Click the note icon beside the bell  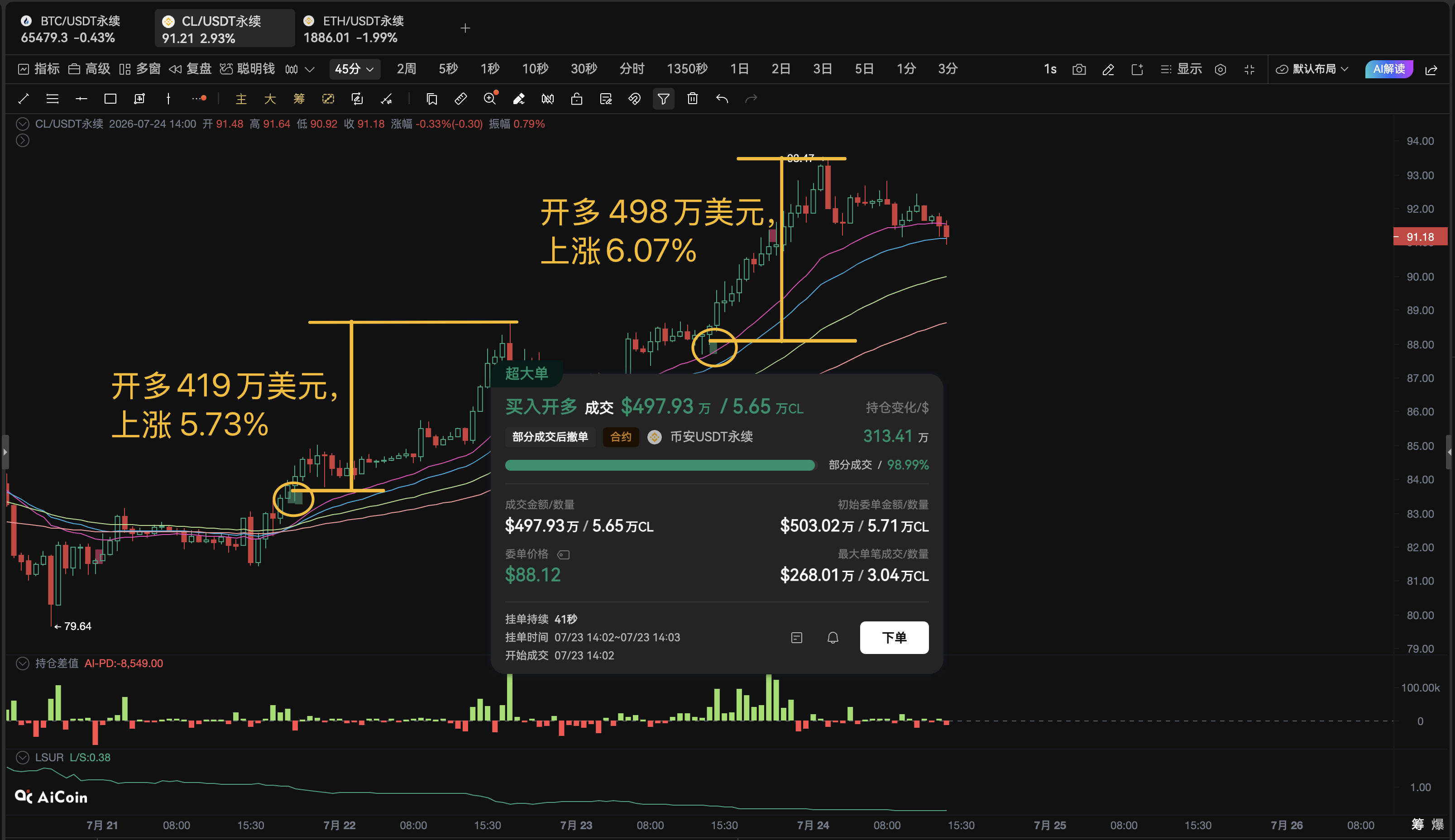[x=797, y=638]
